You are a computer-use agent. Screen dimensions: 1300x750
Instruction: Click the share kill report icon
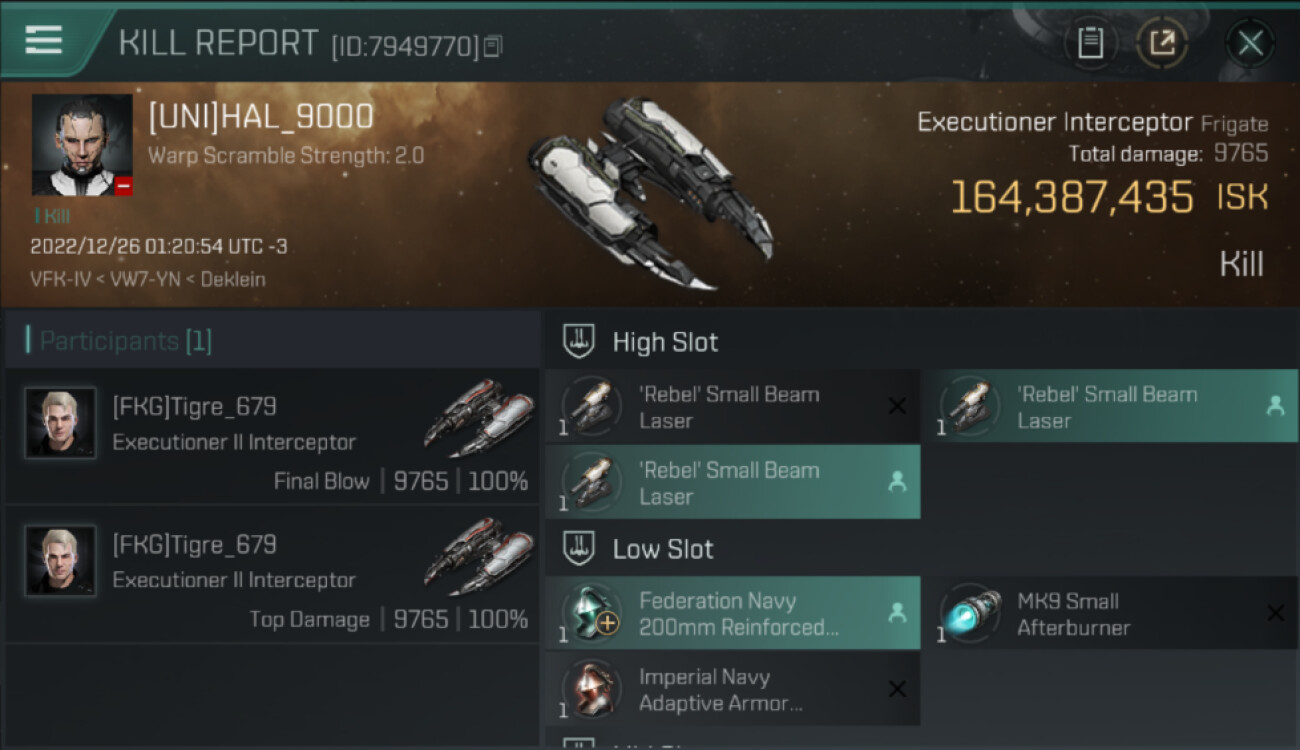click(x=1162, y=43)
